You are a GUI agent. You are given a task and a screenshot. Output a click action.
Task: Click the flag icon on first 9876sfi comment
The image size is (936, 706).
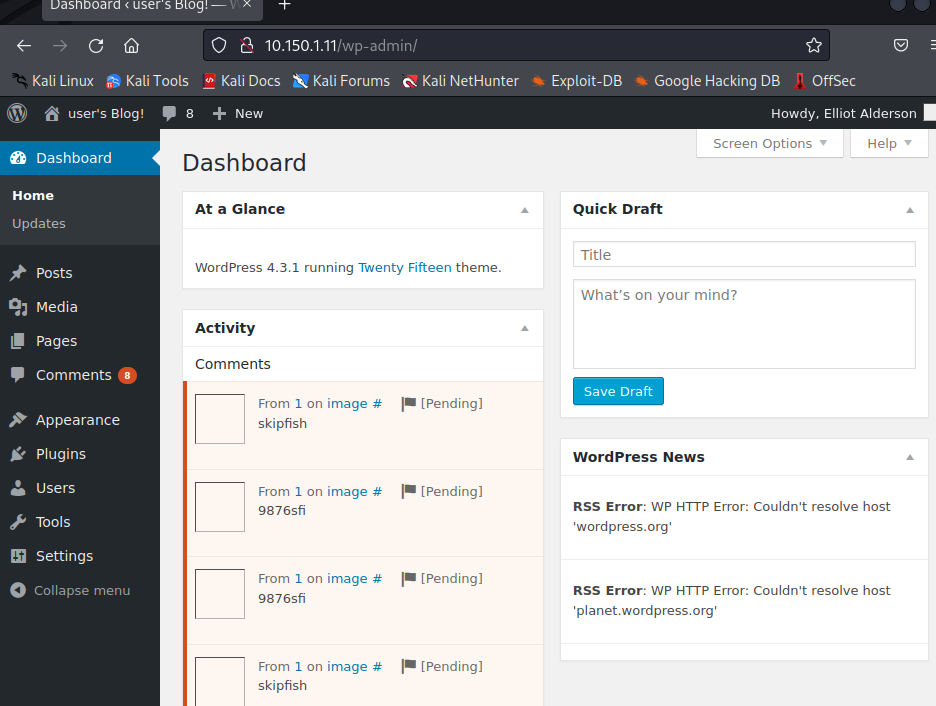pyautogui.click(x=409, y=492)
